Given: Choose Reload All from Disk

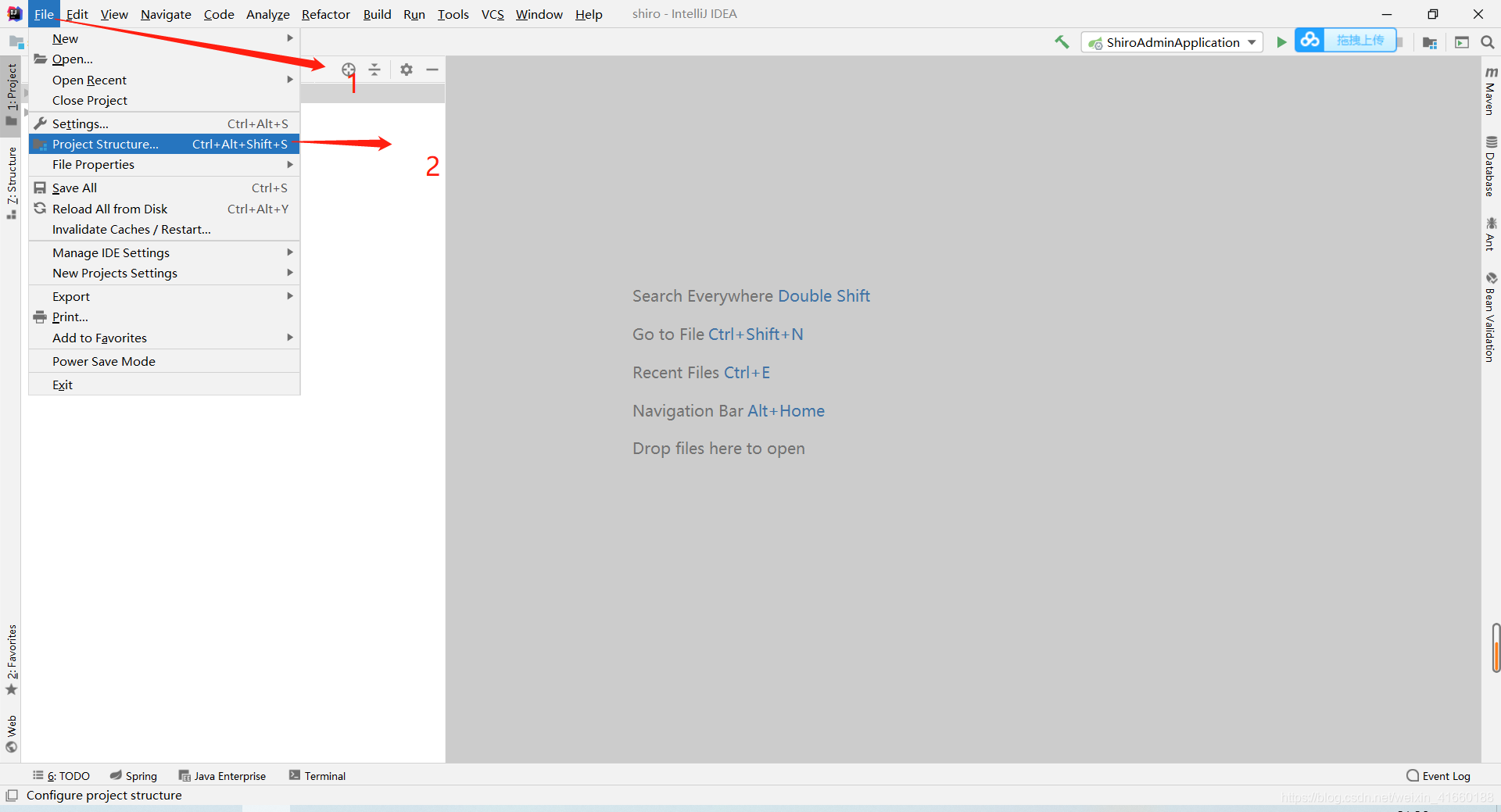Looking at the screenshot, I should [x=164, y=209].
